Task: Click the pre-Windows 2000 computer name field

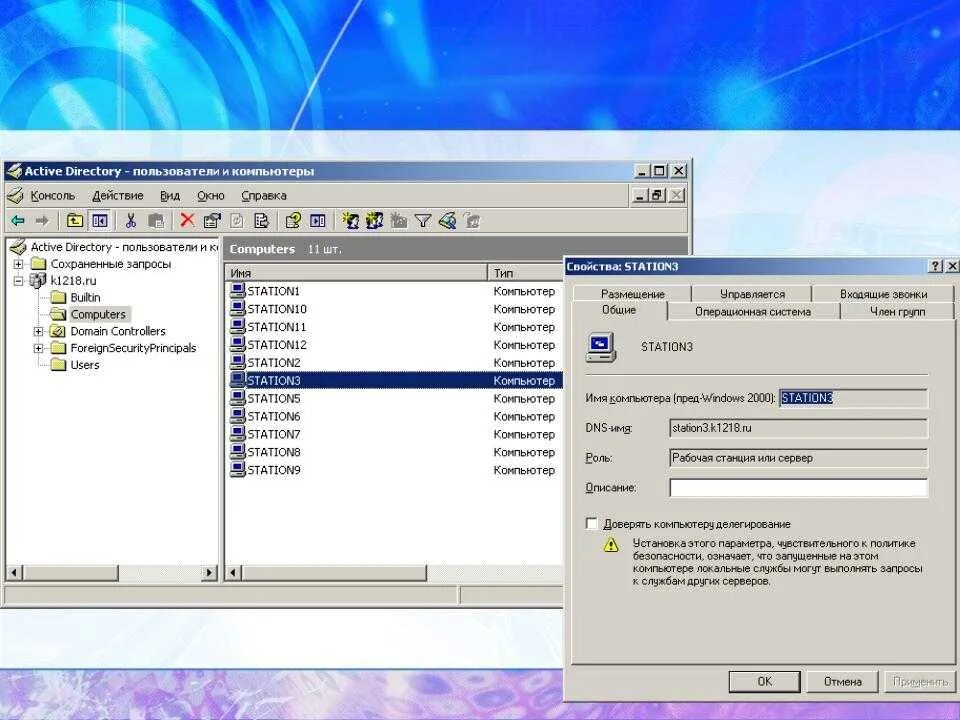Action: (853, 398)
